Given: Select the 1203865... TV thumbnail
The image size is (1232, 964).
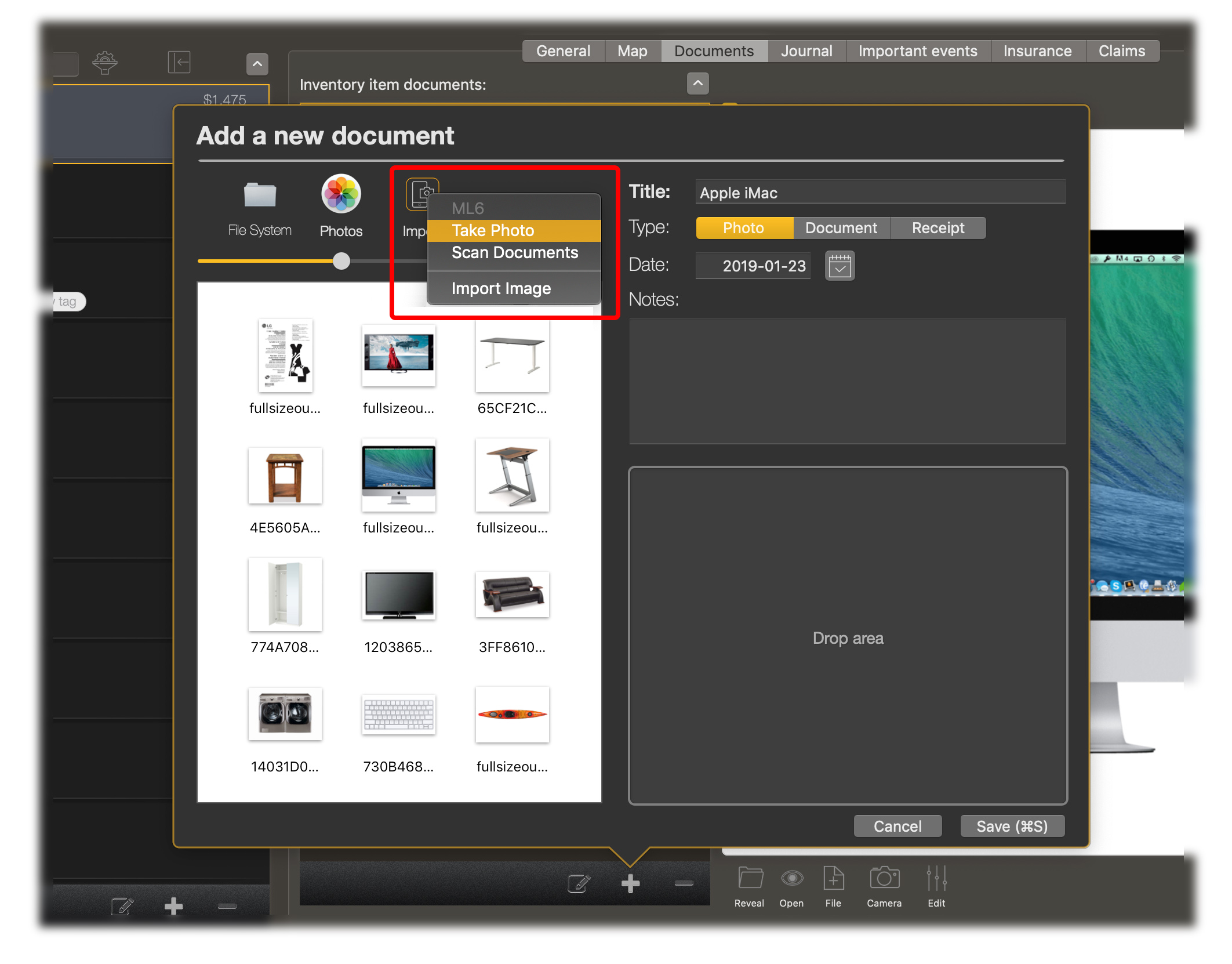Looking at the screenshot, I should [x=398, y=595].
